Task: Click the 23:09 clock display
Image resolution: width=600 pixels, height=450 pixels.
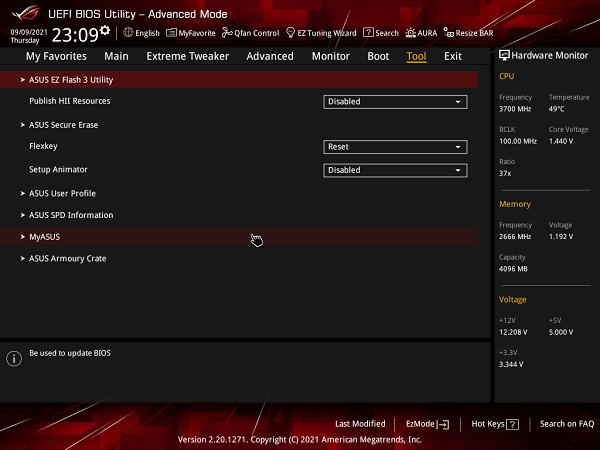Action: coord(75,35)
